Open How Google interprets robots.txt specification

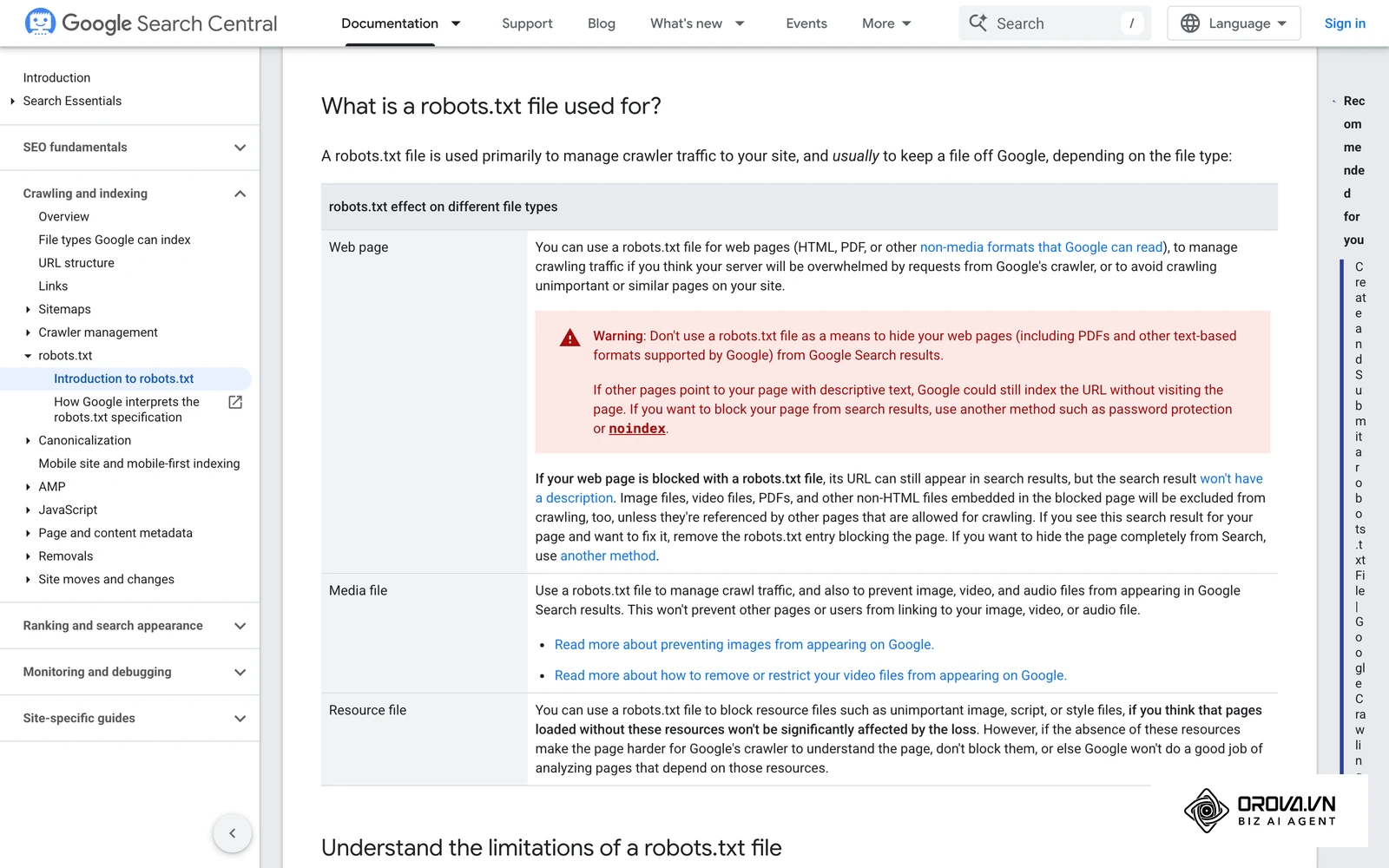pos(127,410)
